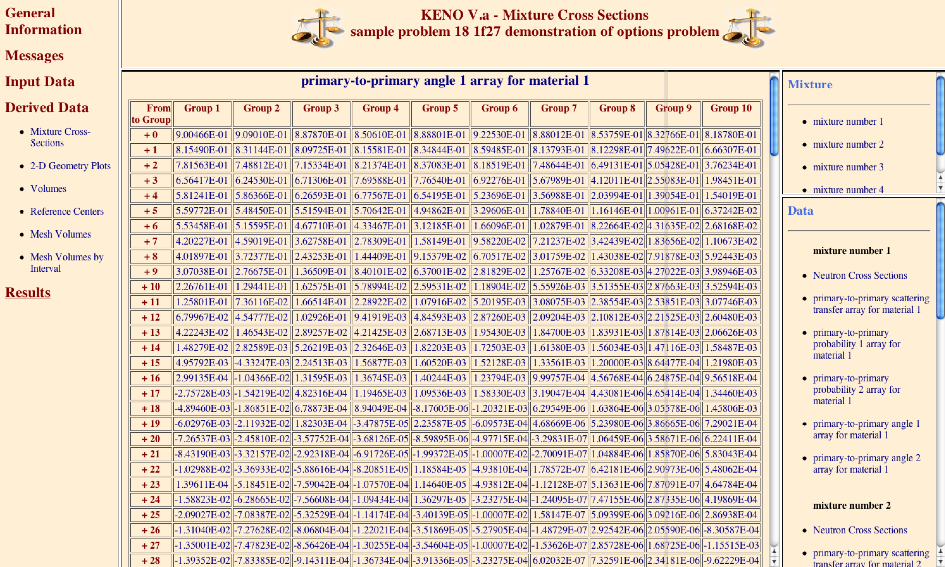Screen dimensions: 945x567
Task: Select Derived Data in the sidebar
Action: (46, 108)
